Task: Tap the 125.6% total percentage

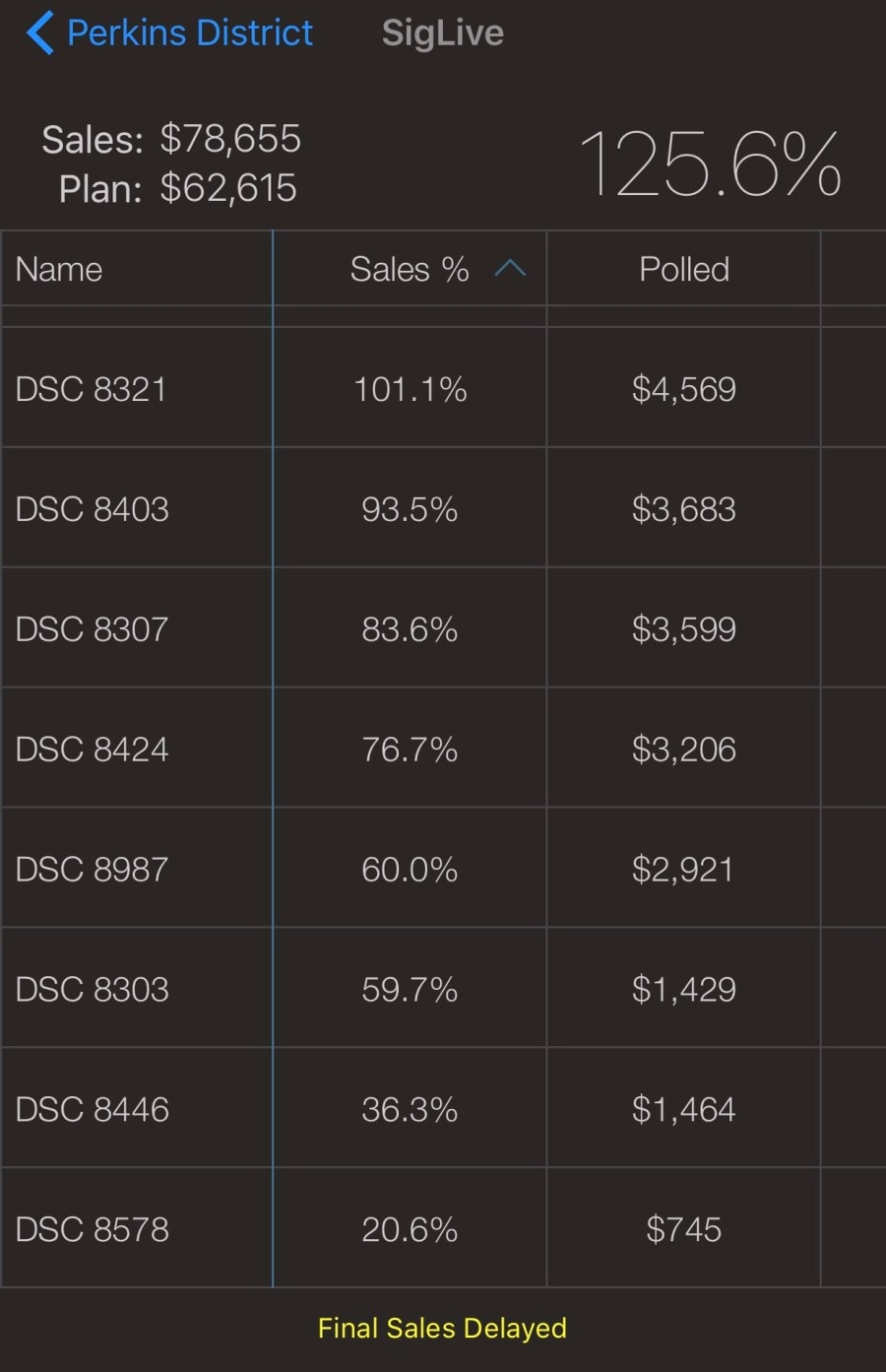Action: tap(710, 164)
